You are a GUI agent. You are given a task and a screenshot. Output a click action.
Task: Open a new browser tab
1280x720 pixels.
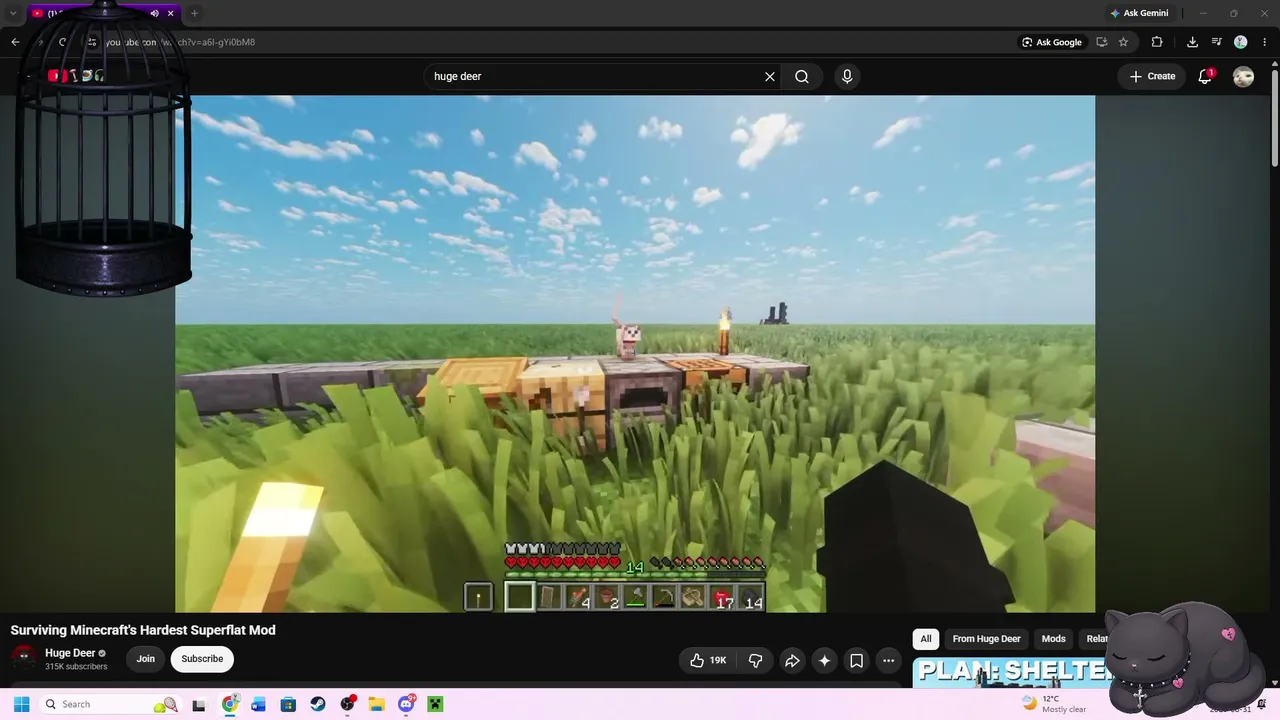click(194, 13)
